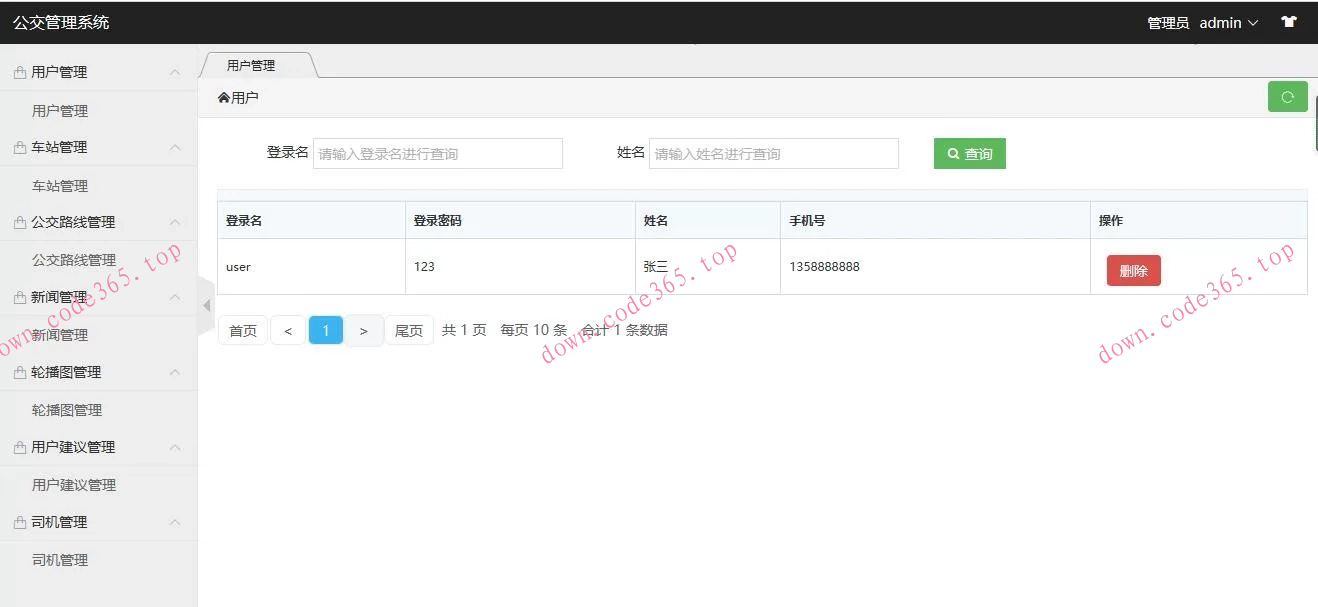Select the password cell 123
The width and height of the screenshot is (1318, 607).
pyautogui.click(x=520, y=267)
